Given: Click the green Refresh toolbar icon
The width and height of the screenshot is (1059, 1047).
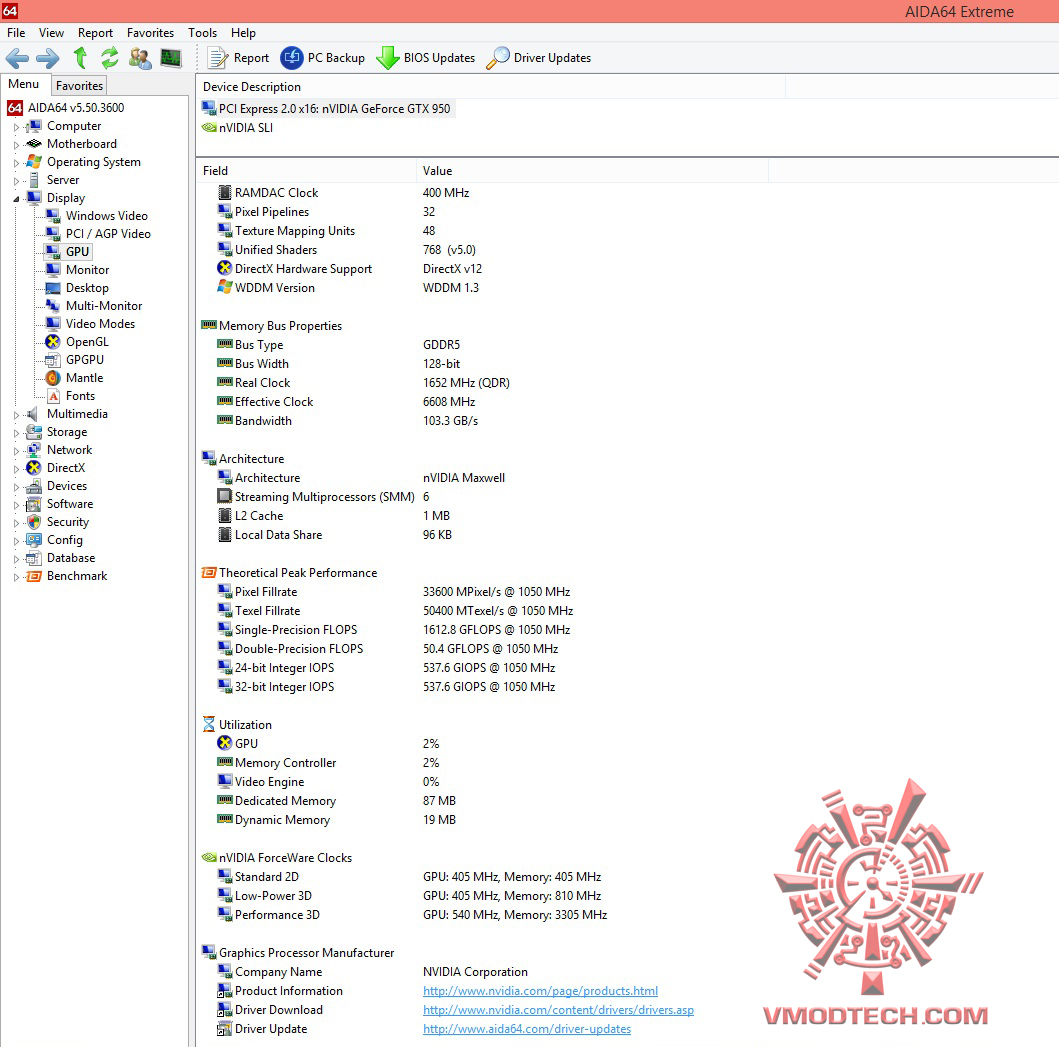Looking at the screenshot, I should pyautogui.click(x=109, y=58).
